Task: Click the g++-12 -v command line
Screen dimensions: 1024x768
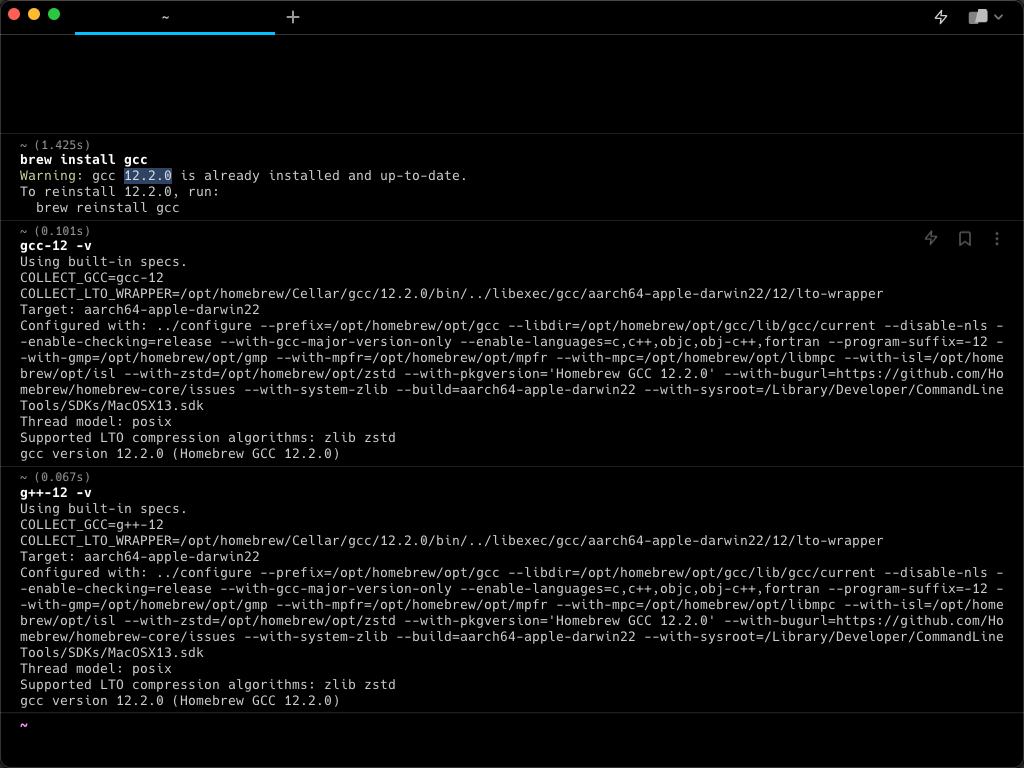Action: coord(56,492)
